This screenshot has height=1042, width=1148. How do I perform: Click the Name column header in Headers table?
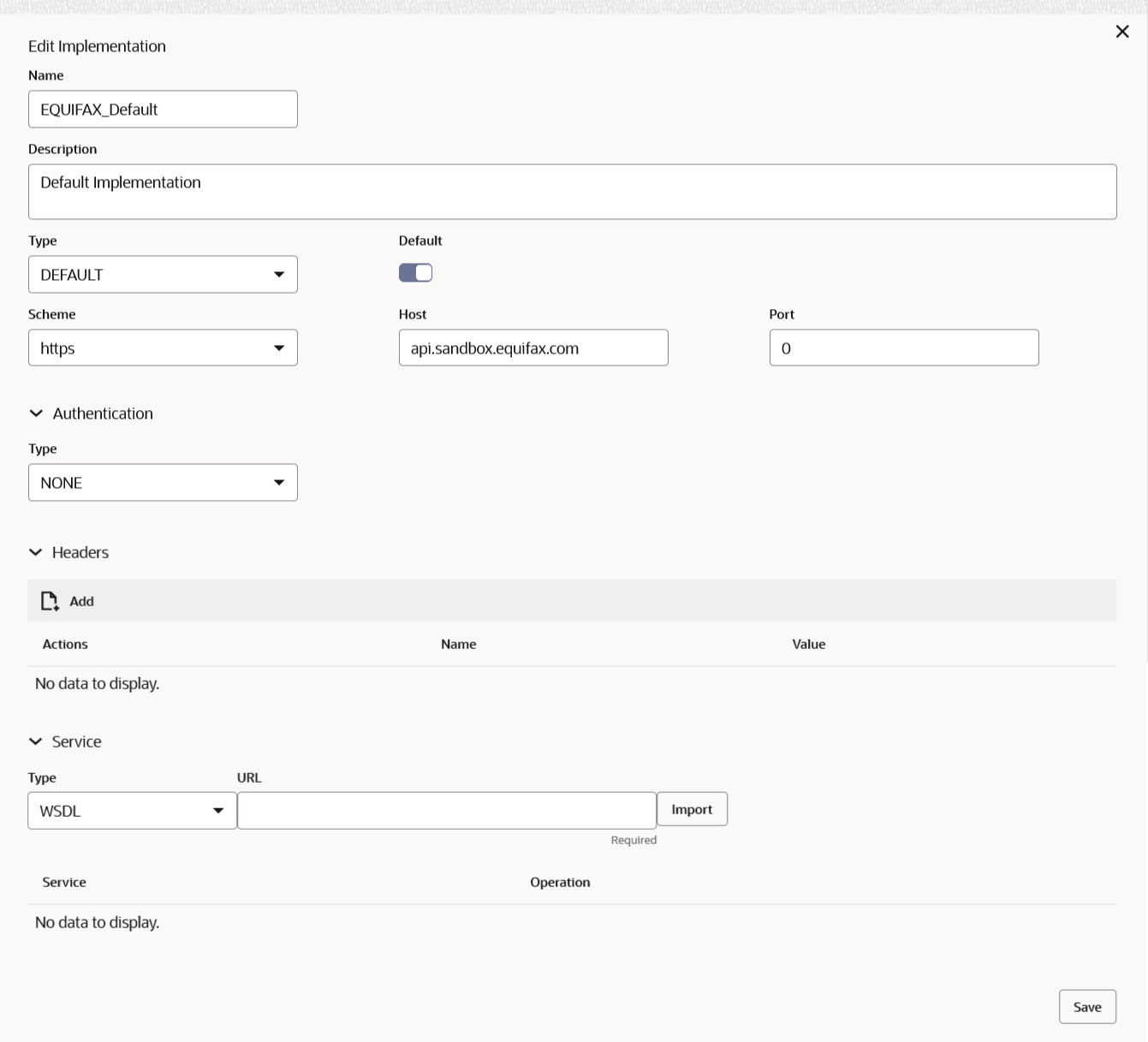pos(458,644)
